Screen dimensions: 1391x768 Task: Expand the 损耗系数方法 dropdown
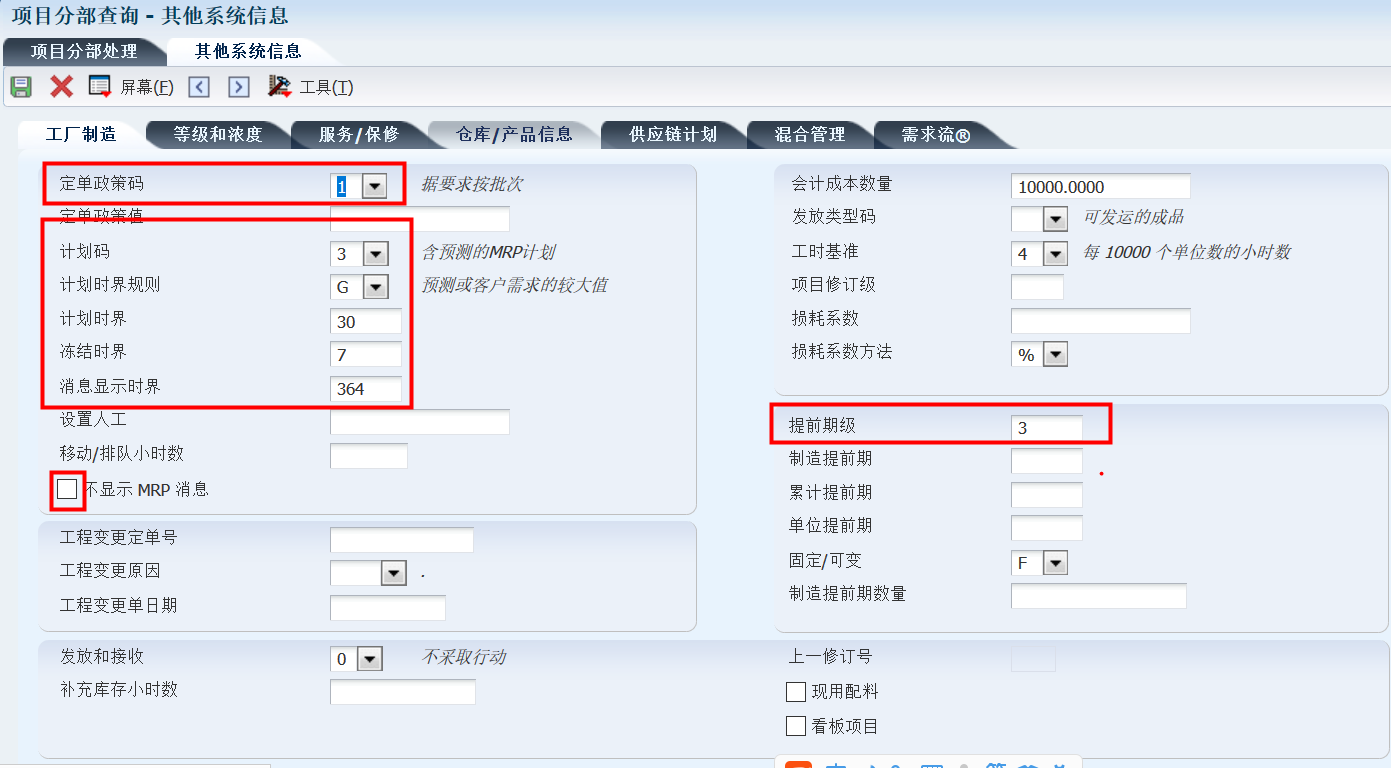click(x=1055, y=355)
